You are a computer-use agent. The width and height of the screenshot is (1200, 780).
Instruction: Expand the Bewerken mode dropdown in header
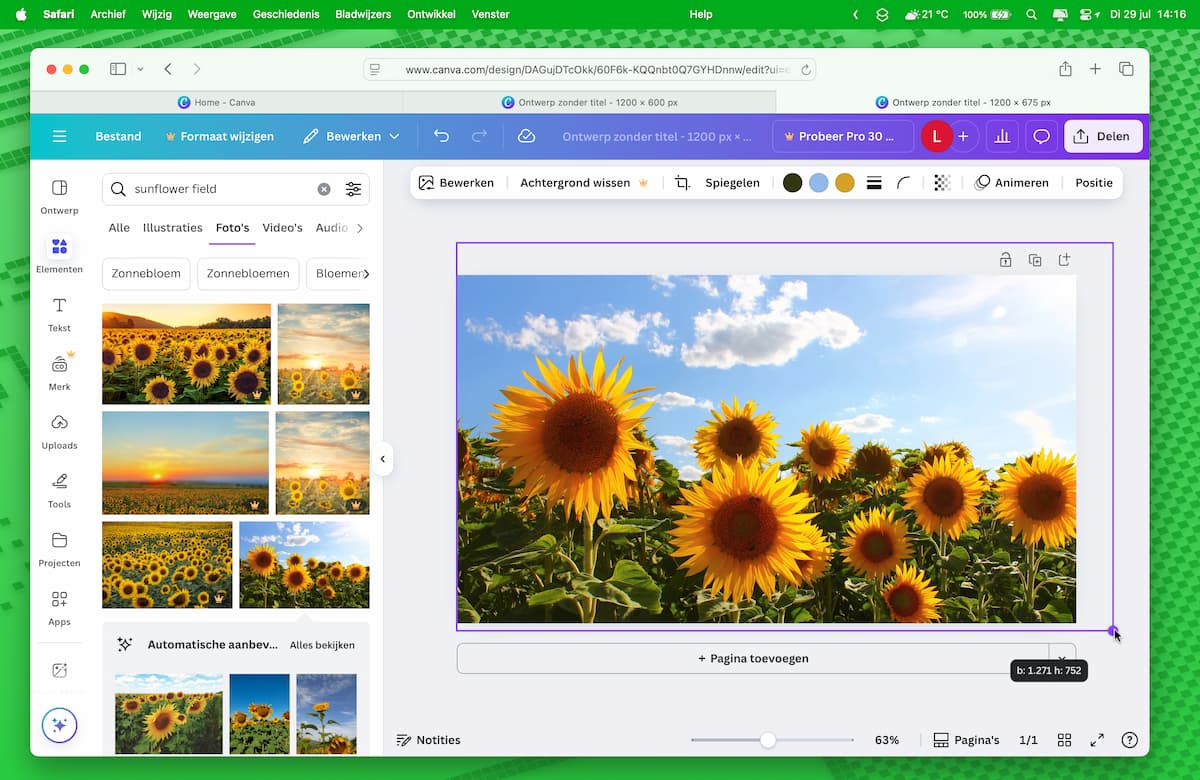click(x=352, y=136)
